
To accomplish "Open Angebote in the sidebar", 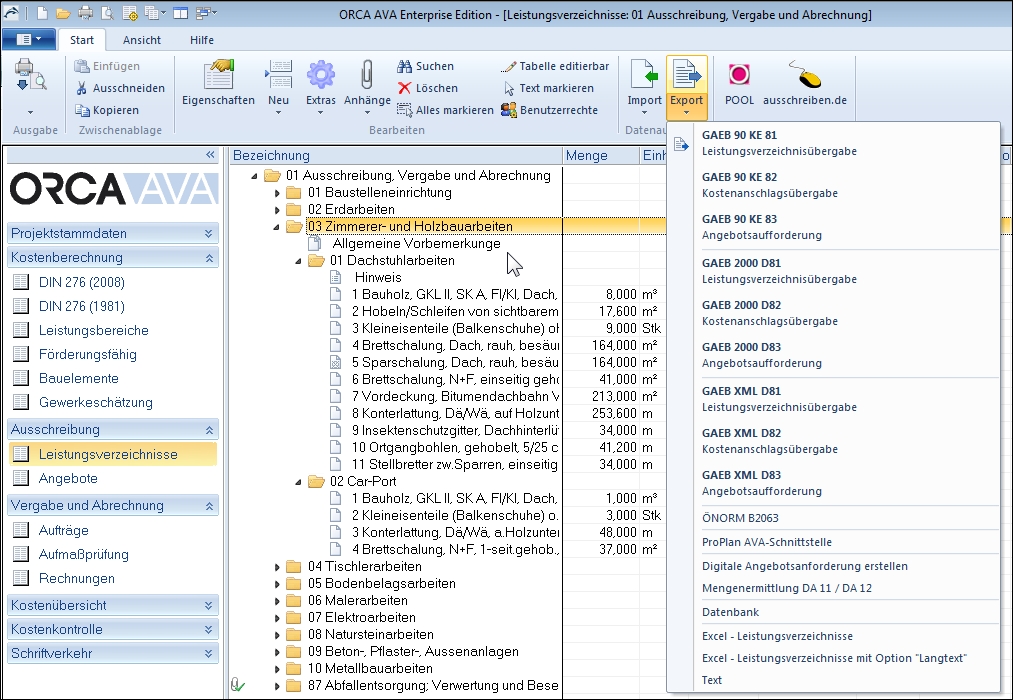I will 68,479.
